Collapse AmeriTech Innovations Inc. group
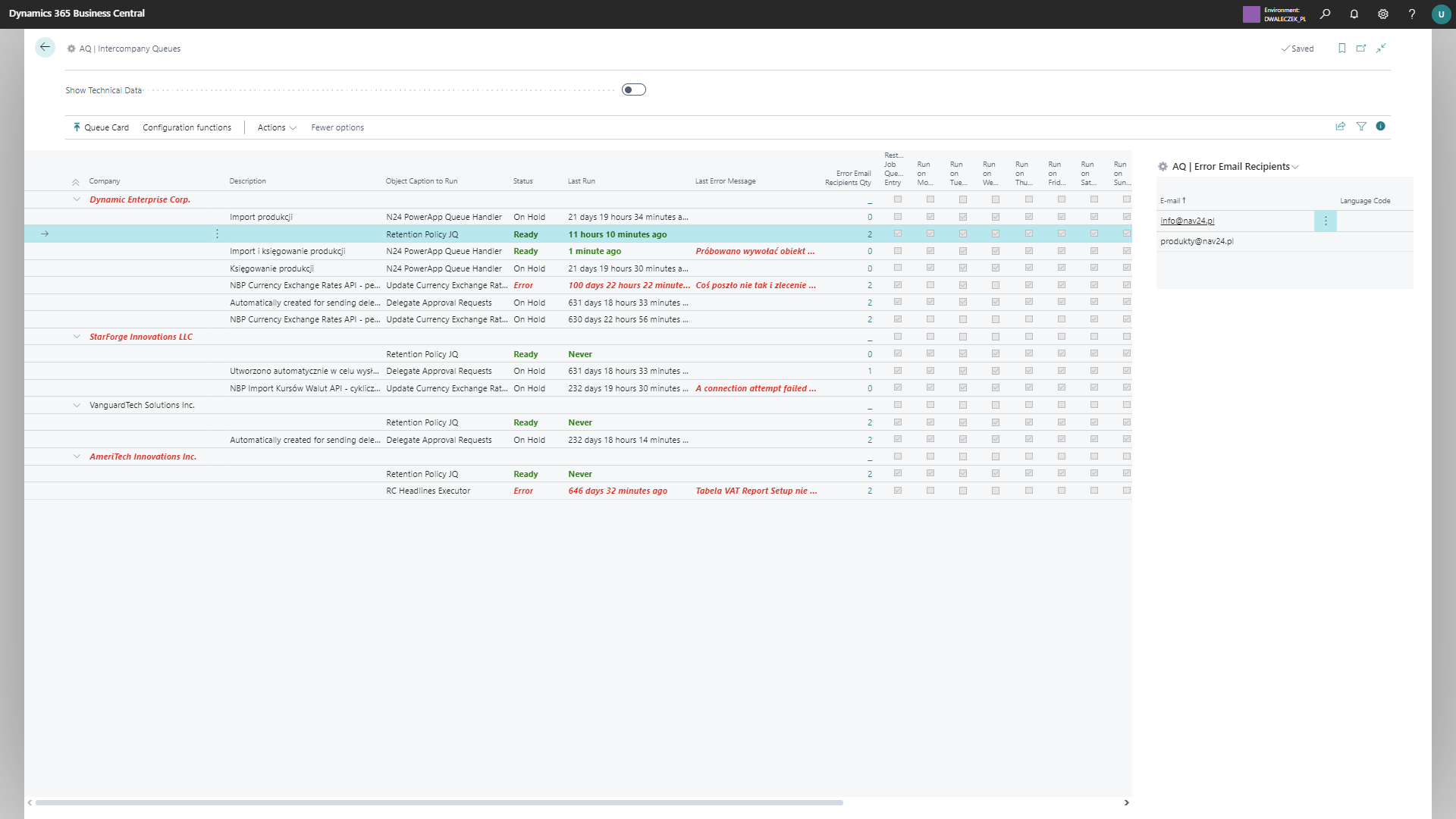The image size is (1456, 819). click(x=77, y=457)
